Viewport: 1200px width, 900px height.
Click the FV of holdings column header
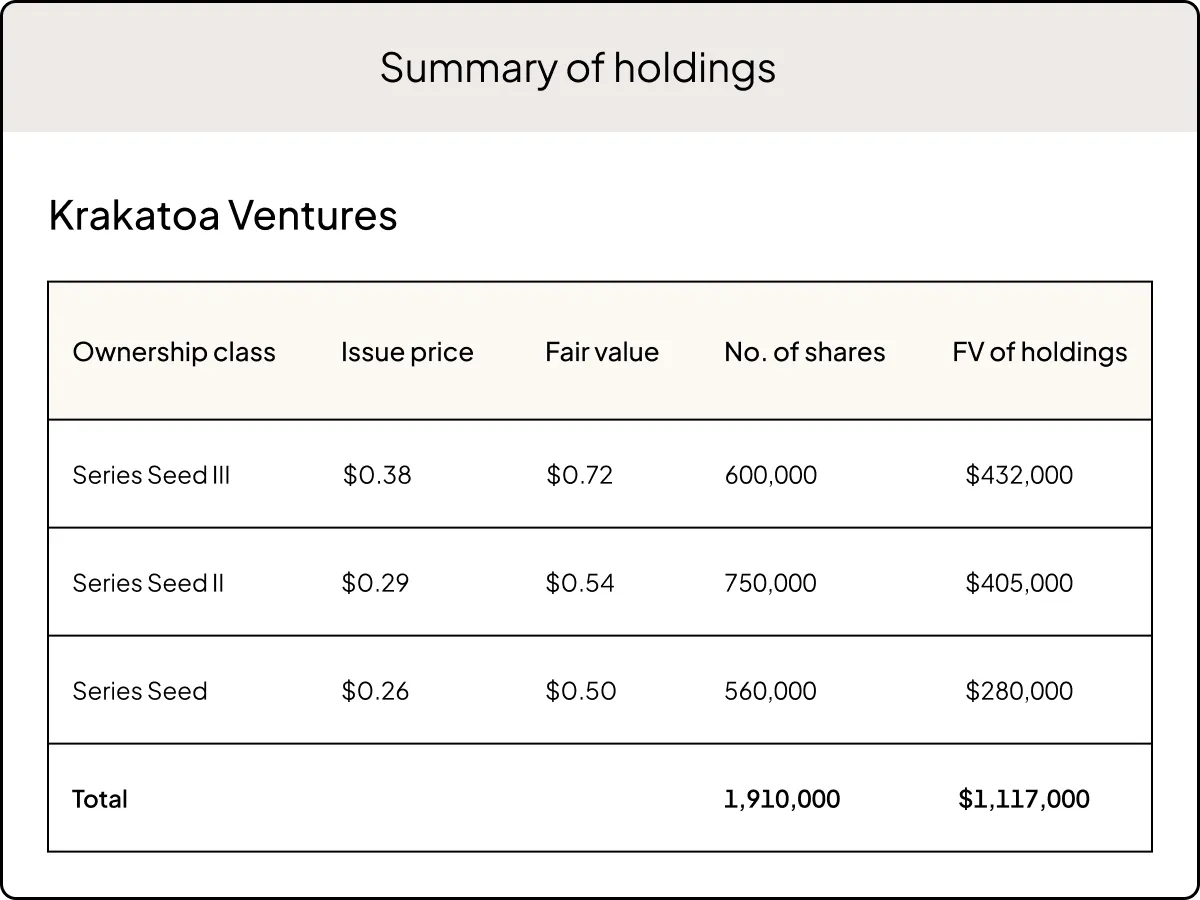tap(1039, 352)
